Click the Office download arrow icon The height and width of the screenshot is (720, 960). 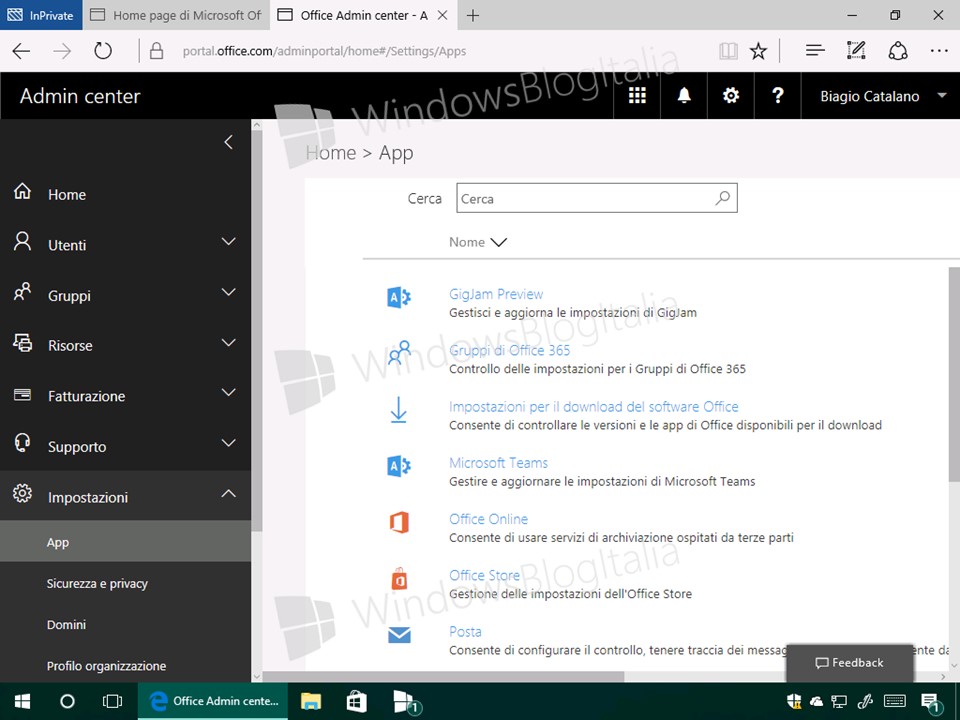click(399, 410)
